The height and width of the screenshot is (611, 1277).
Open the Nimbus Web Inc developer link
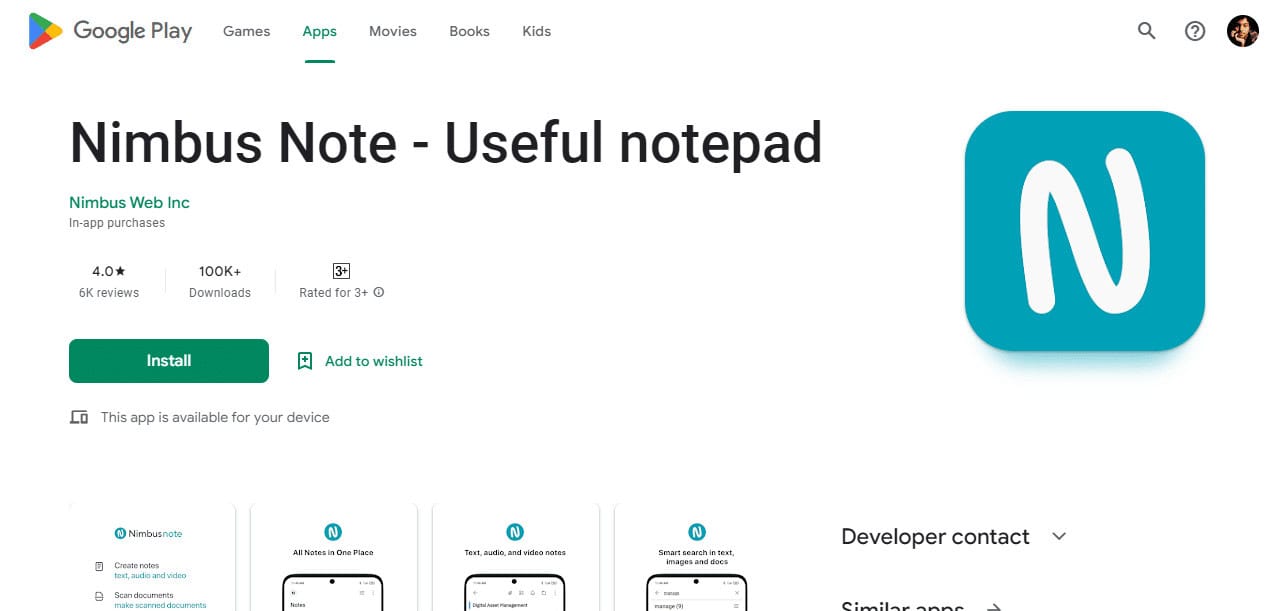[x=129, y=202]
